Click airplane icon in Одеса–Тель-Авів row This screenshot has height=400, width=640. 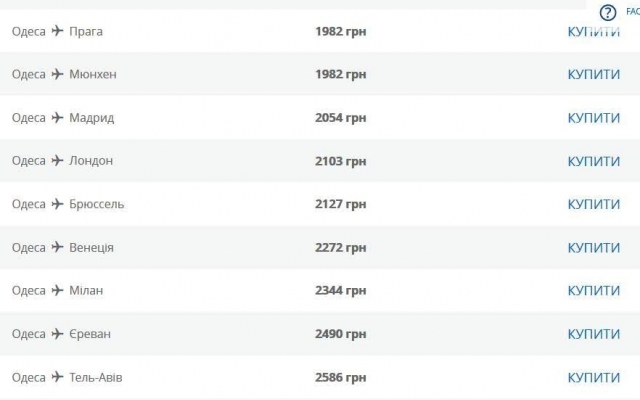(58, 377)
